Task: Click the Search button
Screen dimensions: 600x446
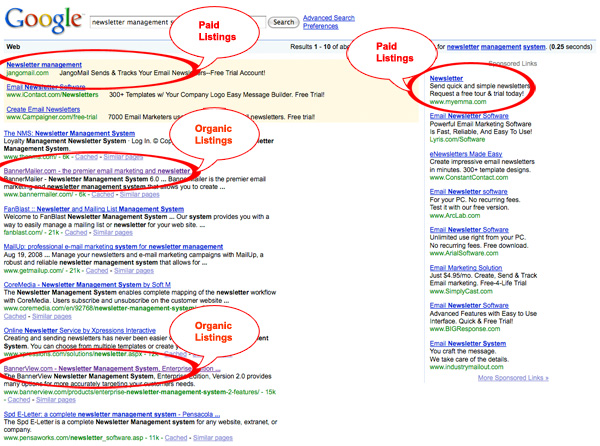Action: 283,22
